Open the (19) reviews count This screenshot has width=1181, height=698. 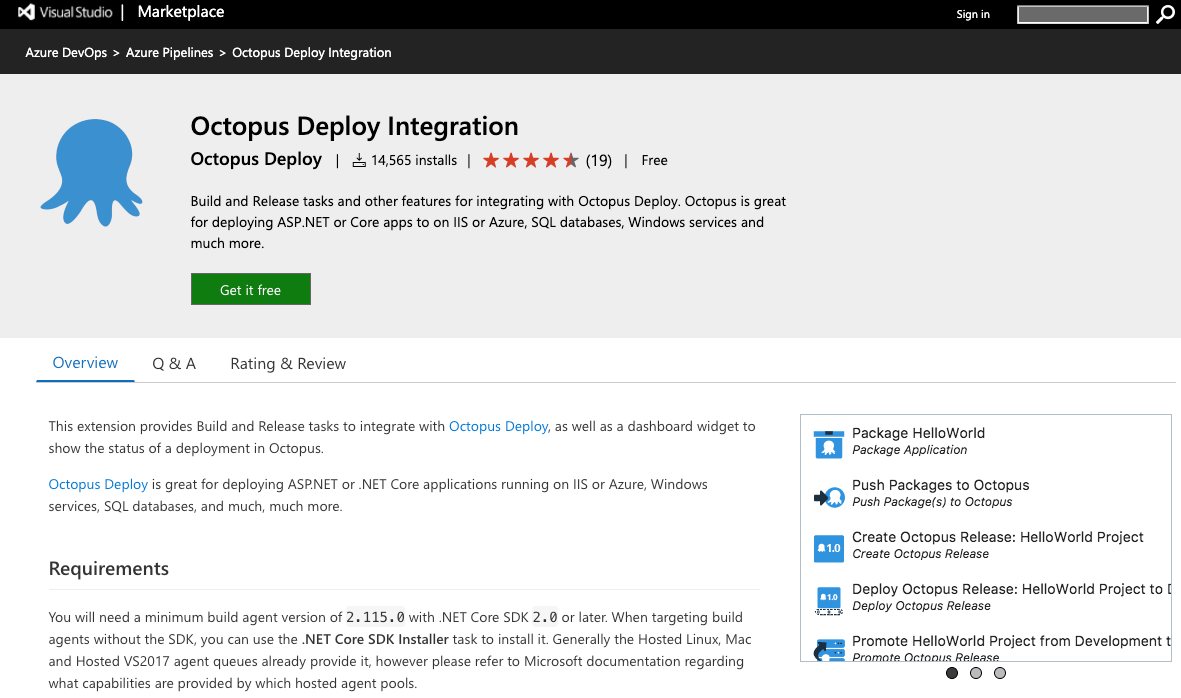coord(599,160)
